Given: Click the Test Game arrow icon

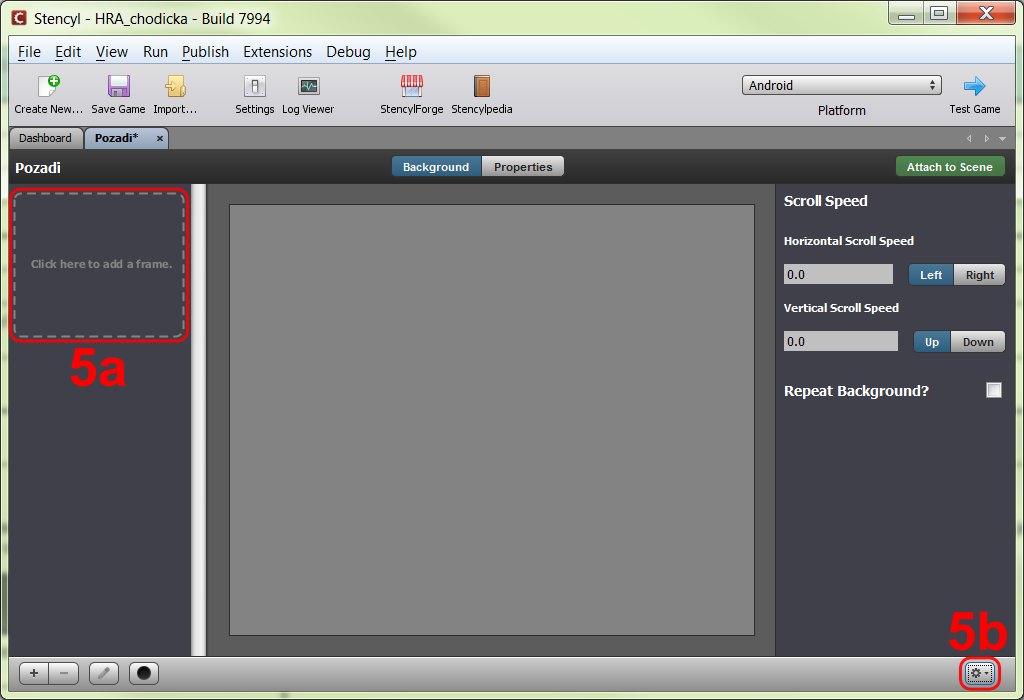Looking at the screenshot, I should click(x=974, y=86).
